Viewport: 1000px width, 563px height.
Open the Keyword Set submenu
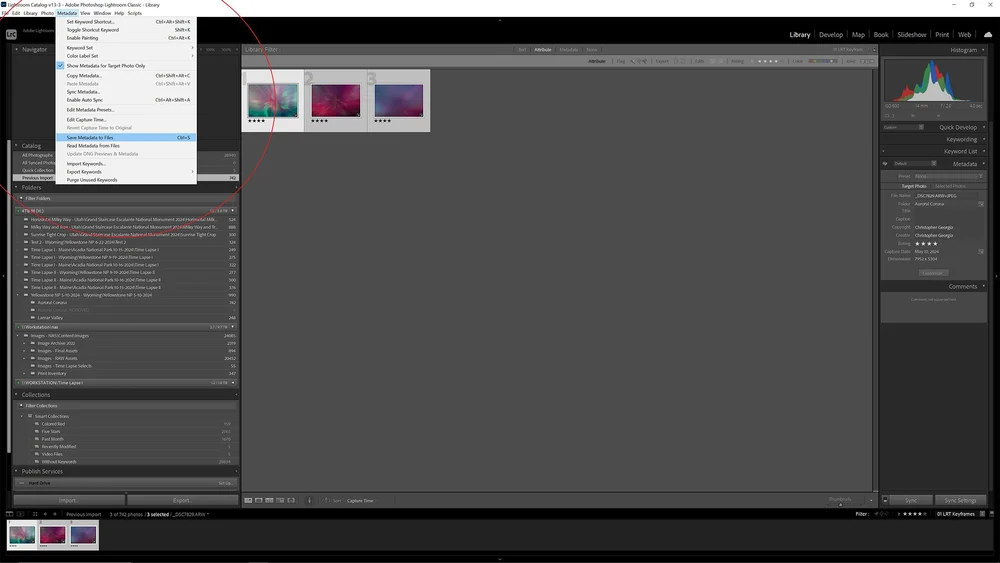pyautogui.click(x=126, y=48)
